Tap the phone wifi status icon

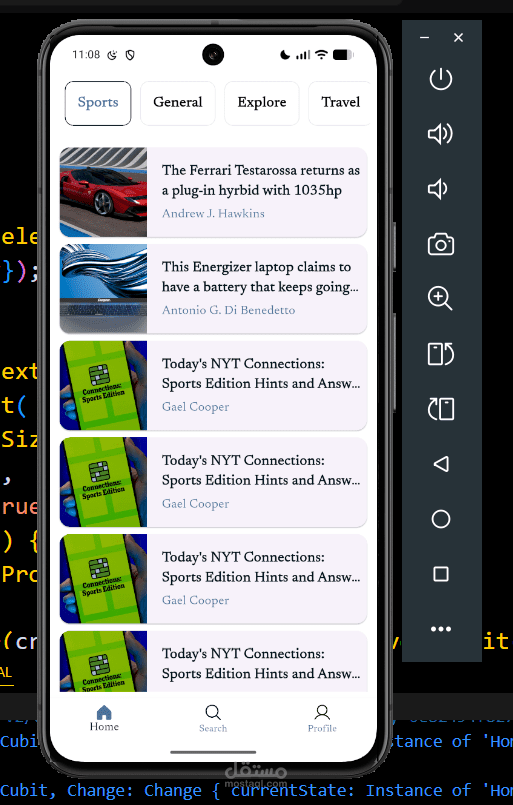tap(321, 54)
